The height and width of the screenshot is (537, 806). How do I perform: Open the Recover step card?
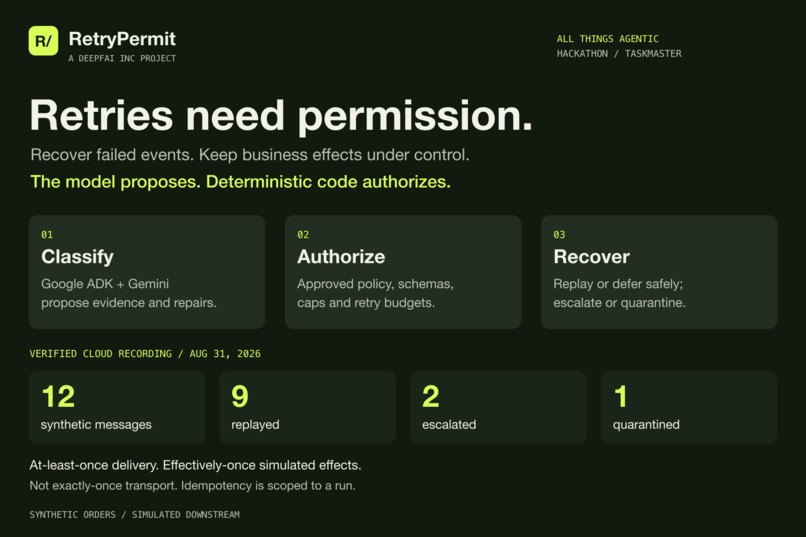[659, 272]
